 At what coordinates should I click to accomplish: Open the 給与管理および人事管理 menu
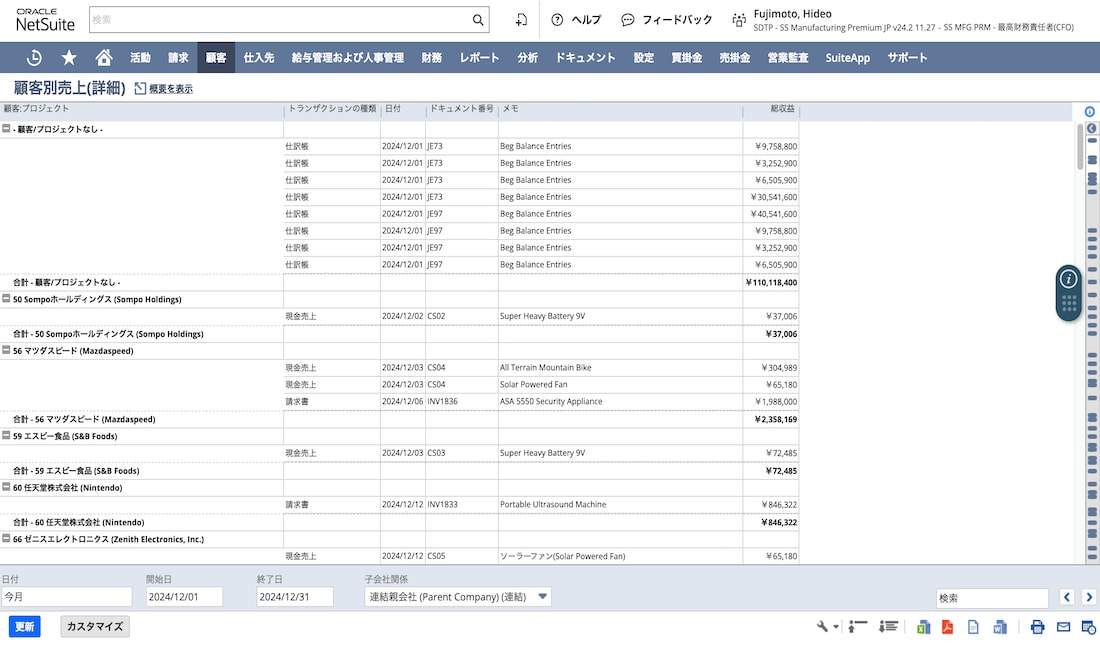pyautogui.click(x=347, y=58)
